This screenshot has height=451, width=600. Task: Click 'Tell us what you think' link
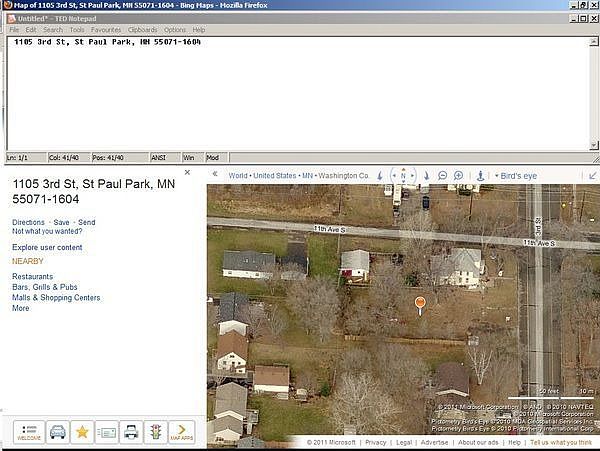[561, 443]
